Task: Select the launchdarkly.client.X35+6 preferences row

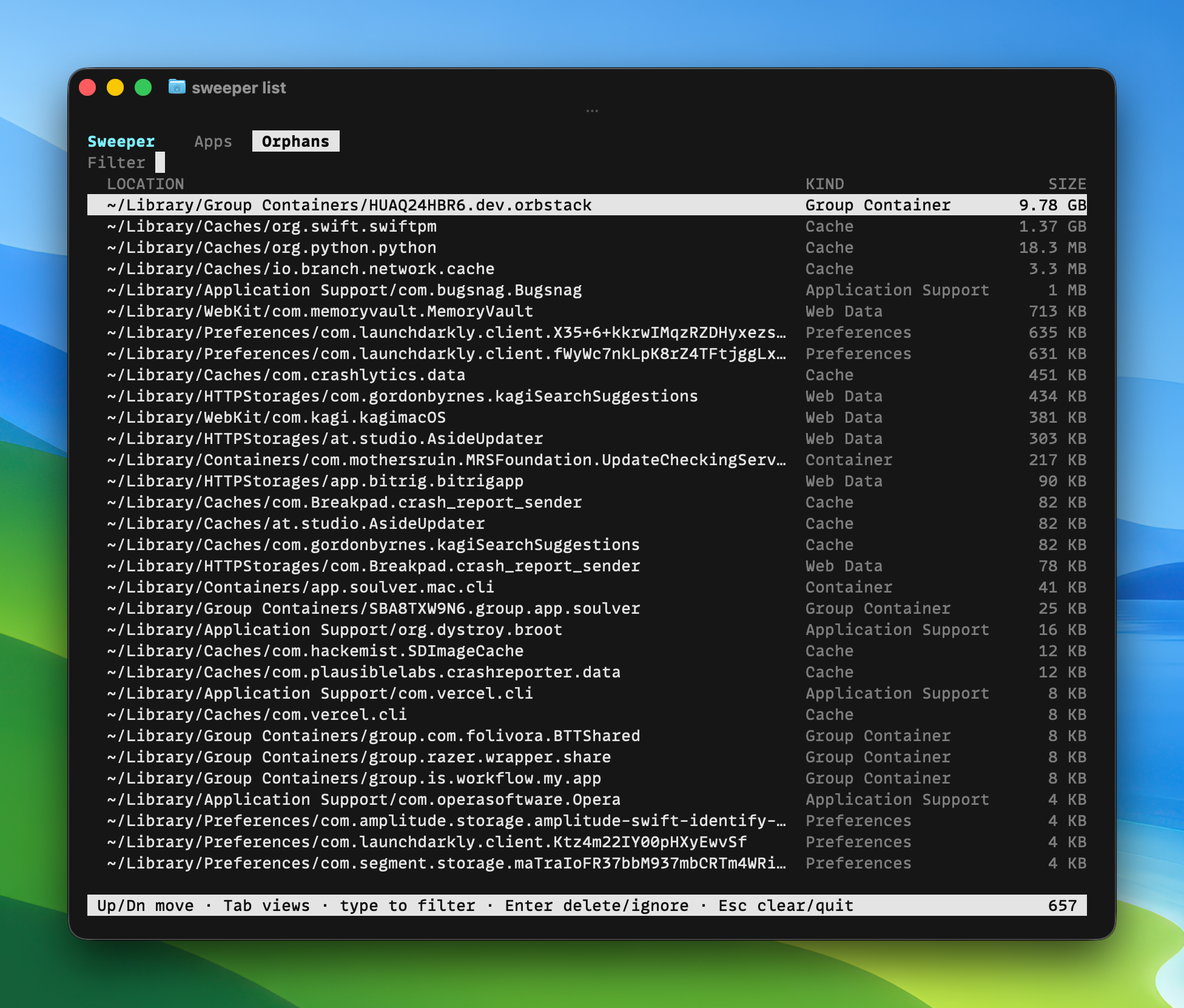Action: tap(587, 332)
